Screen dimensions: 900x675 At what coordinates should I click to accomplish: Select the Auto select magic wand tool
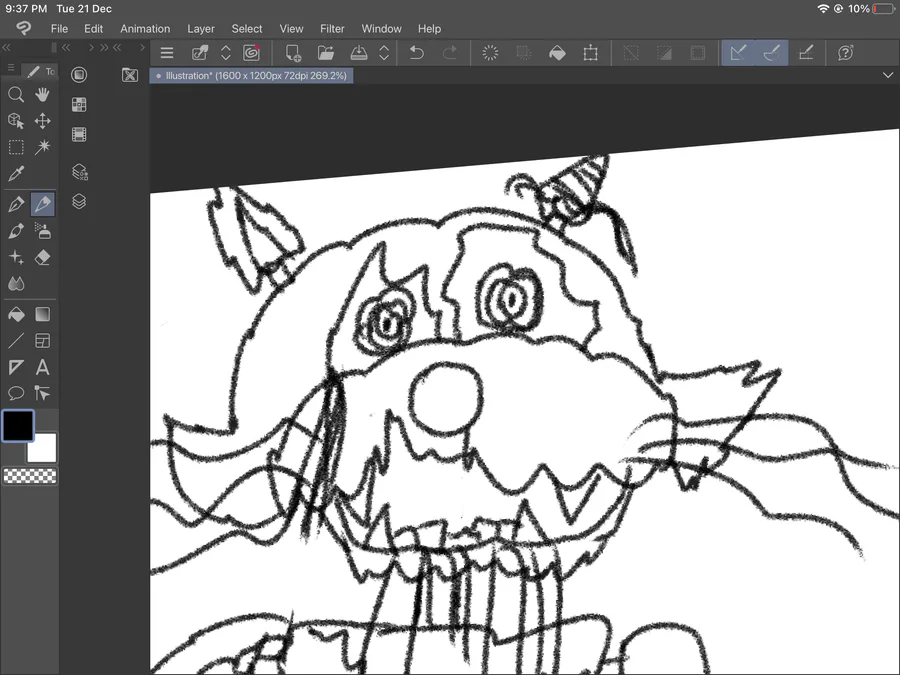coord(42,147)
